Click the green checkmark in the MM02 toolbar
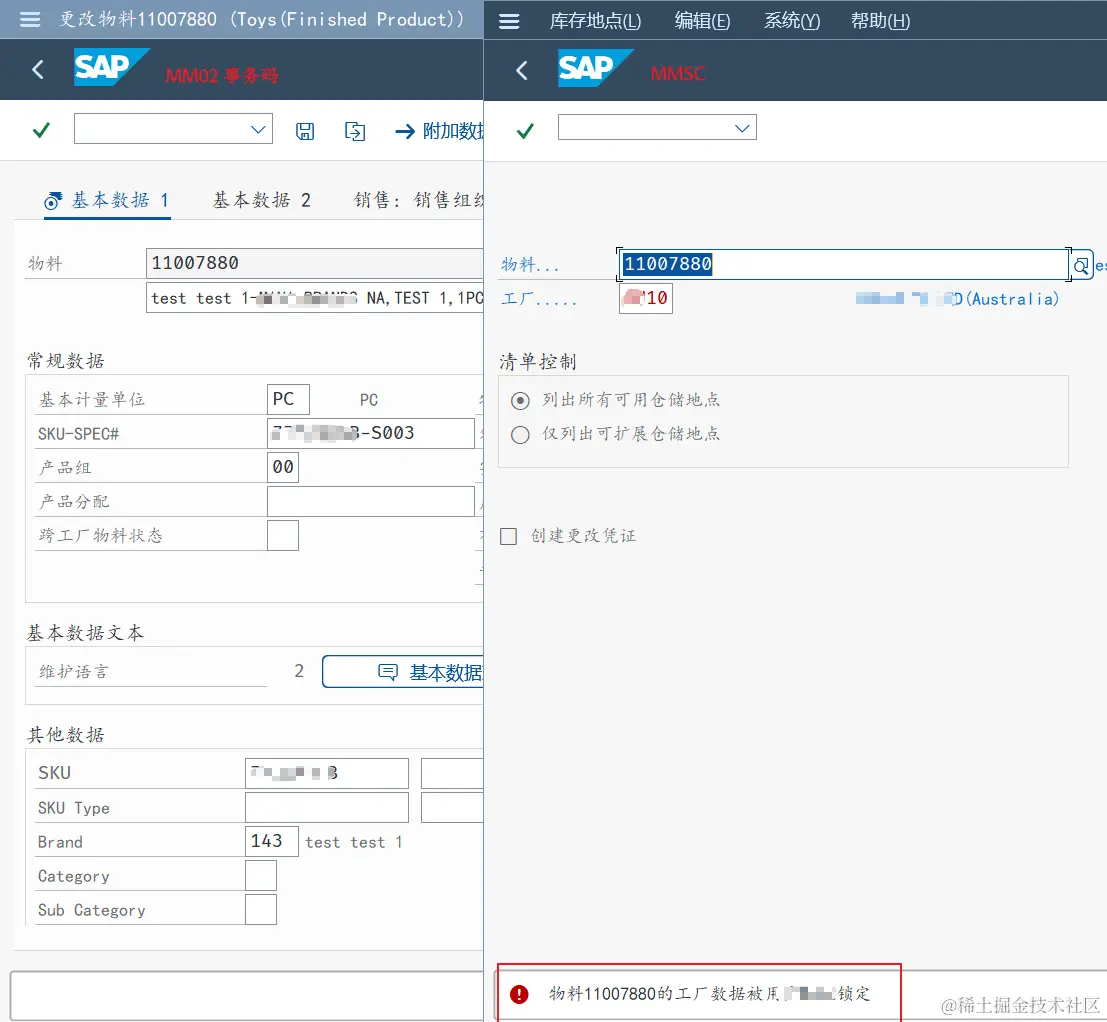 [42, 130]
